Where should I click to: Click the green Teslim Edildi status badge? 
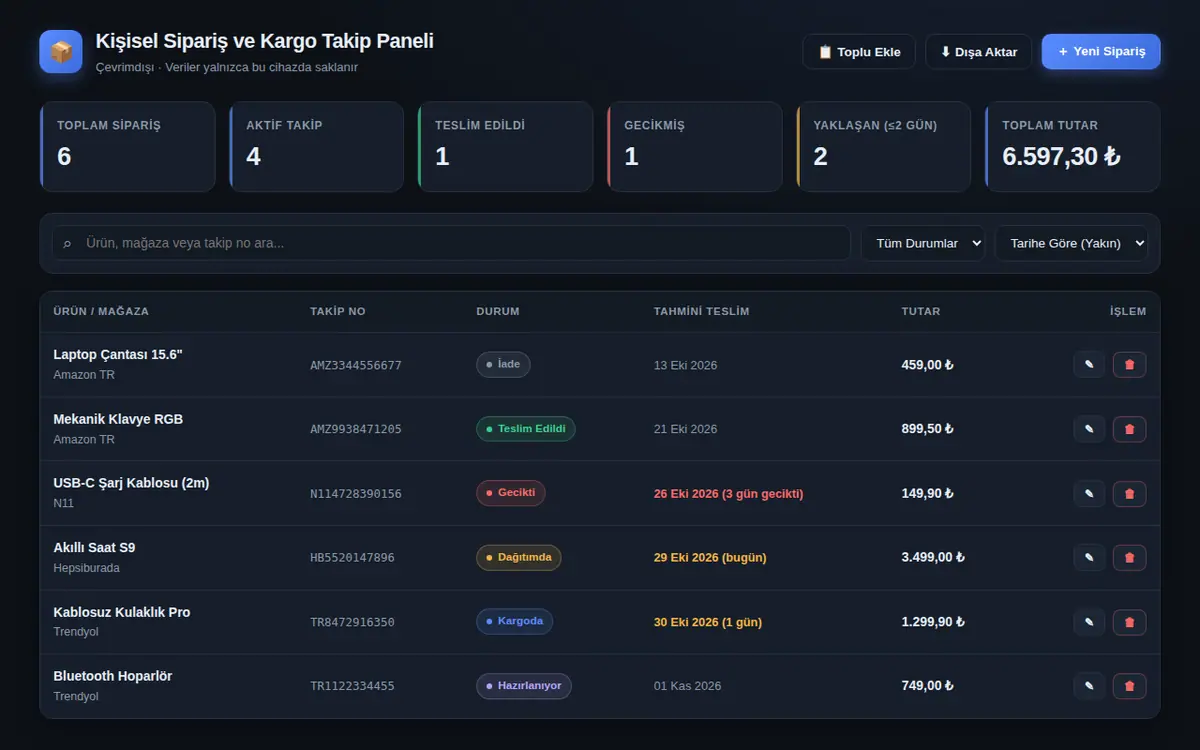526,429
